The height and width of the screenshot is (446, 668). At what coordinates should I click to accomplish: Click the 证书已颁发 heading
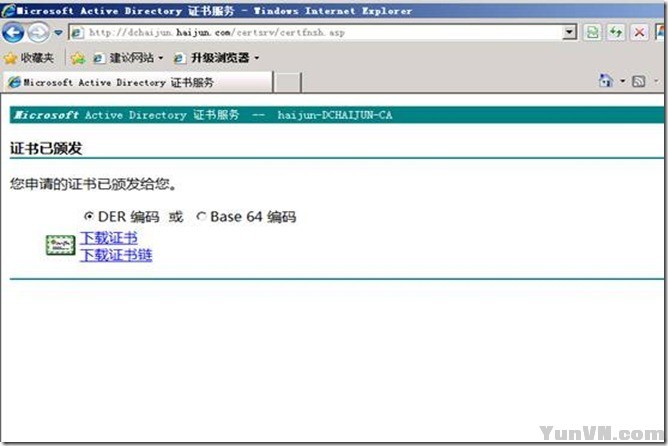[x=46, y=148]
